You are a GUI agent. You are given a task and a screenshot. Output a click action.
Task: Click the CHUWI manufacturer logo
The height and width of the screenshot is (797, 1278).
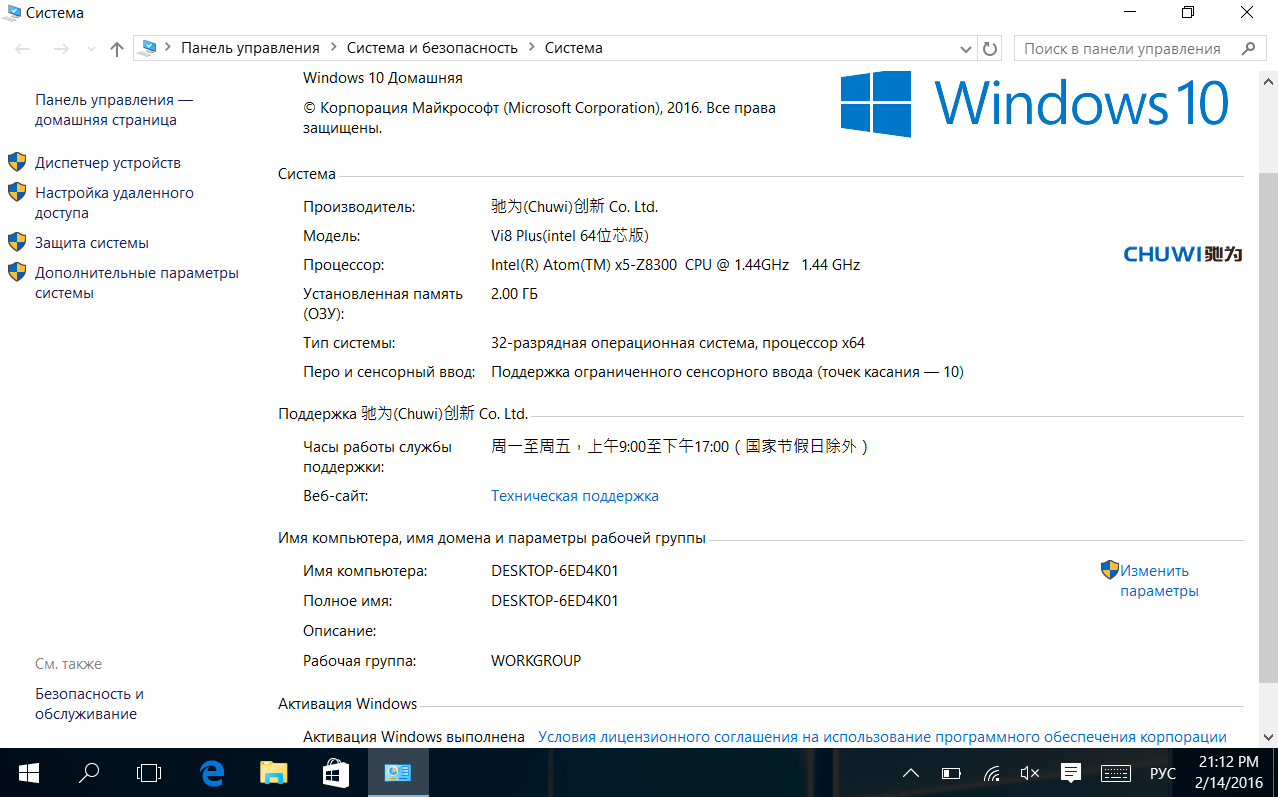pos(1183,254)
